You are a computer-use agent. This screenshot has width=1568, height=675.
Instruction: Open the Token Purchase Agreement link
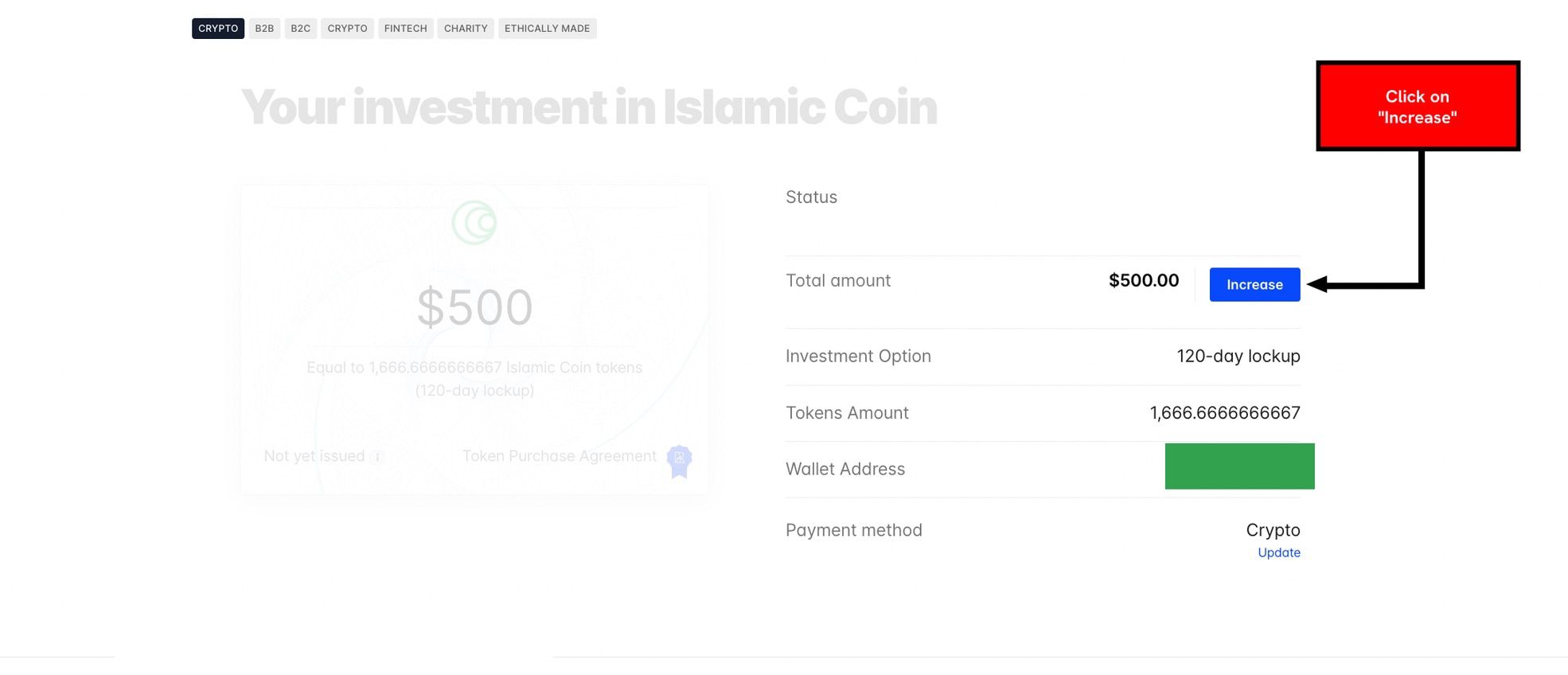point(560,456)
